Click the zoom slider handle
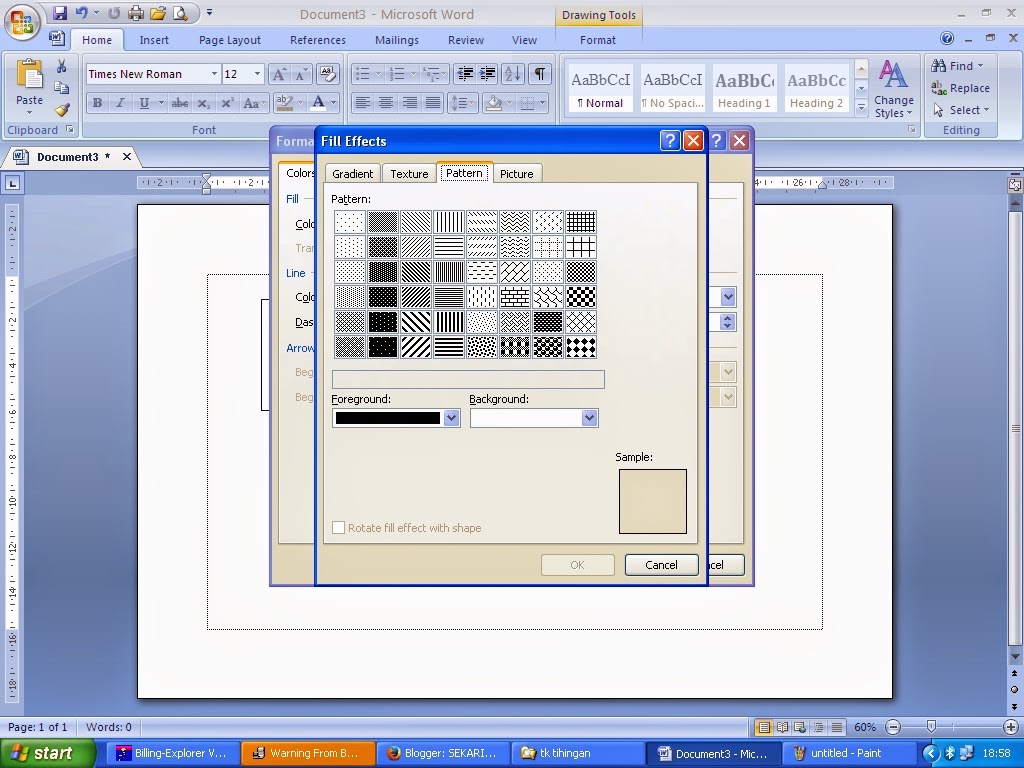 (931, 727)
